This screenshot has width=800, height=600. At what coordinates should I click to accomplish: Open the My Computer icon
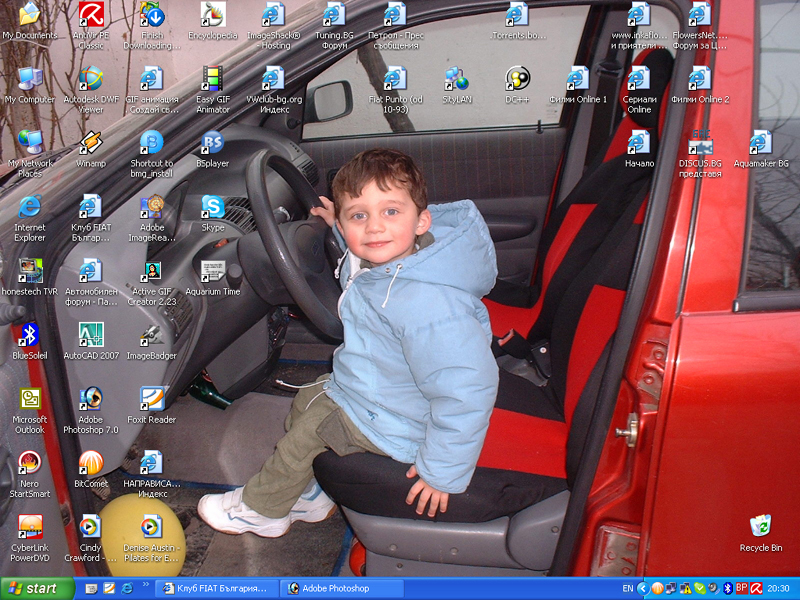pyautogui.click(x=30, y=78)
